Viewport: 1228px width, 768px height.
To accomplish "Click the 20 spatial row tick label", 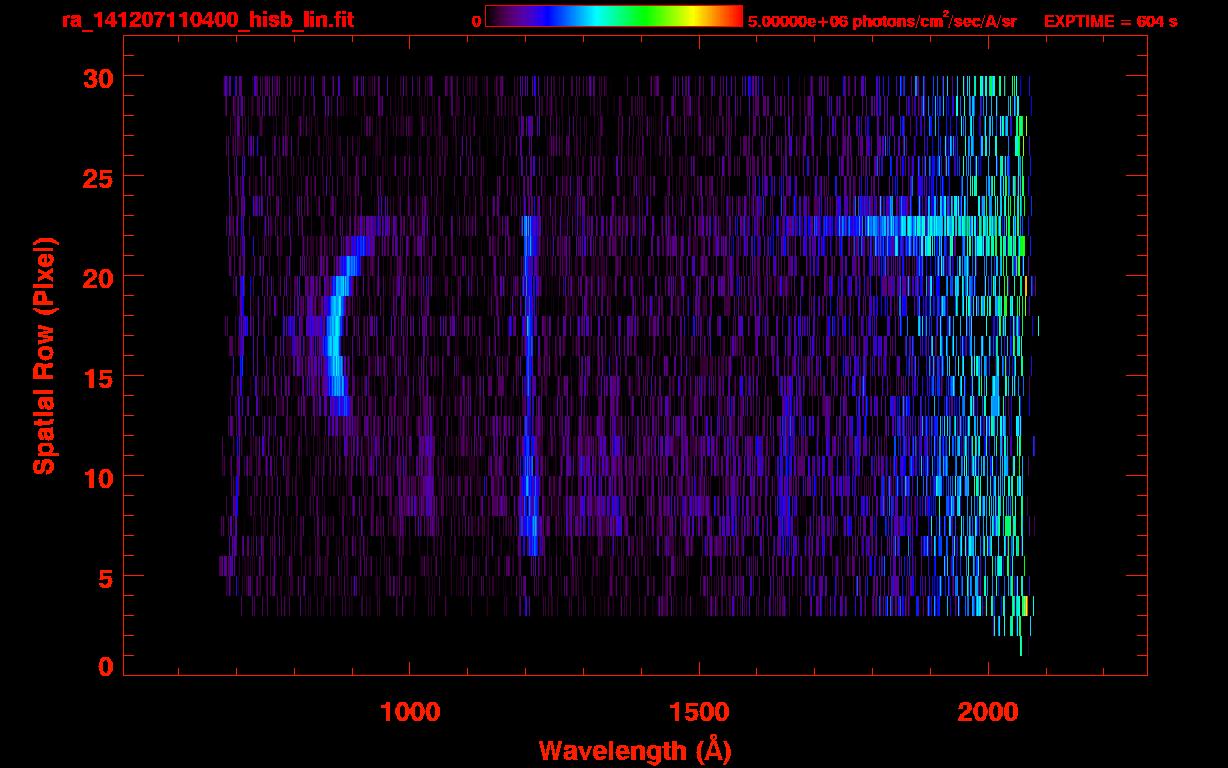I will coord(96,277).
